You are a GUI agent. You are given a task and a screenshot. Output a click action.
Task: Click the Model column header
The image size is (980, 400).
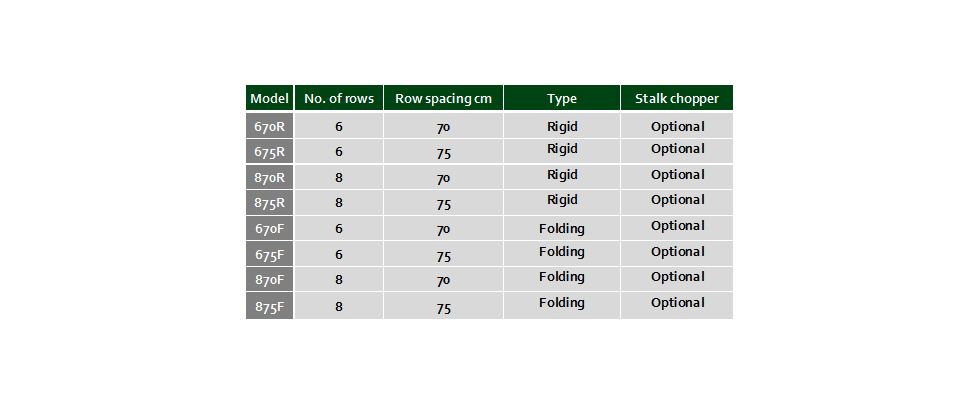pos(269,98)
